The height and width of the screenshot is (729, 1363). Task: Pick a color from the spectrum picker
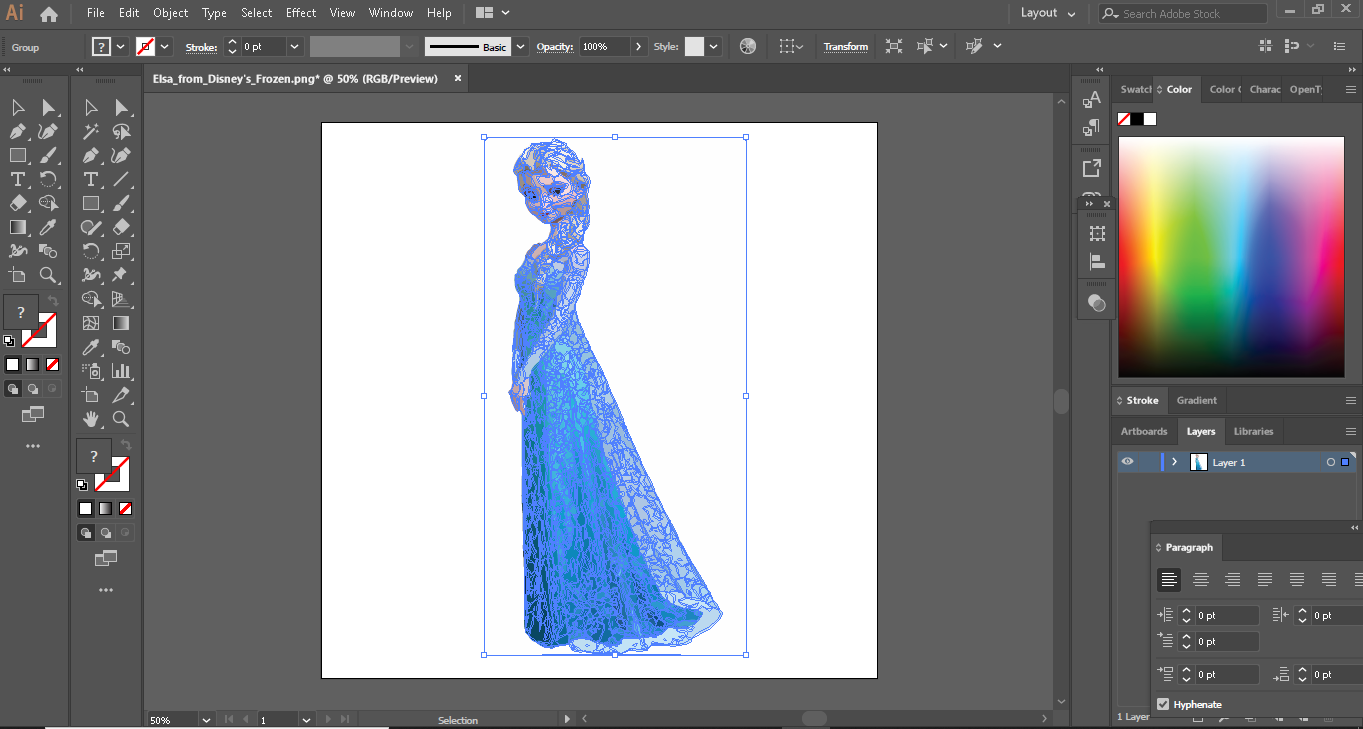coord(1231,257)
